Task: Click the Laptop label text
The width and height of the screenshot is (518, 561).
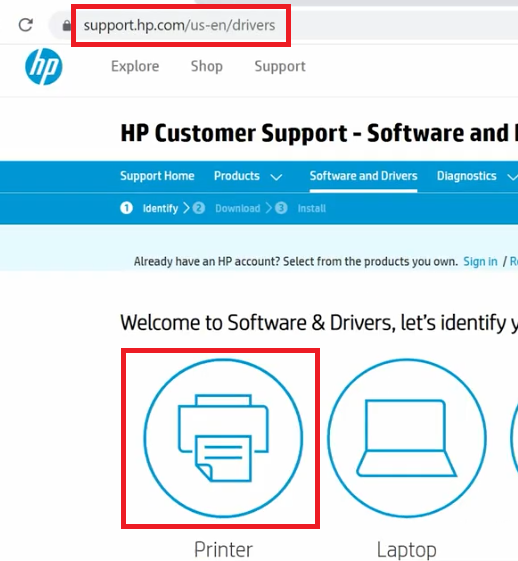Action: [407, 550]
